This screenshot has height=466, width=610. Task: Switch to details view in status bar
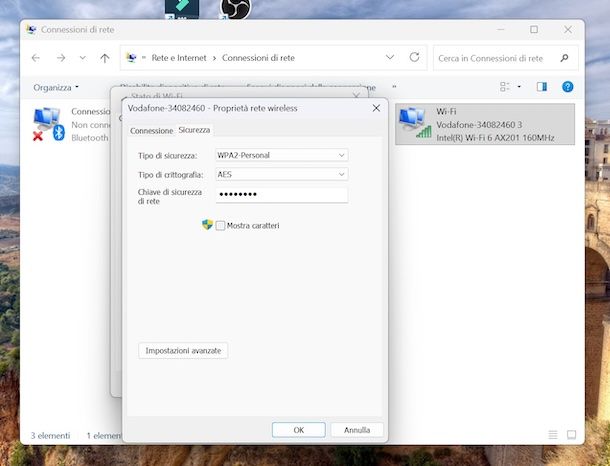click(553, 434)
